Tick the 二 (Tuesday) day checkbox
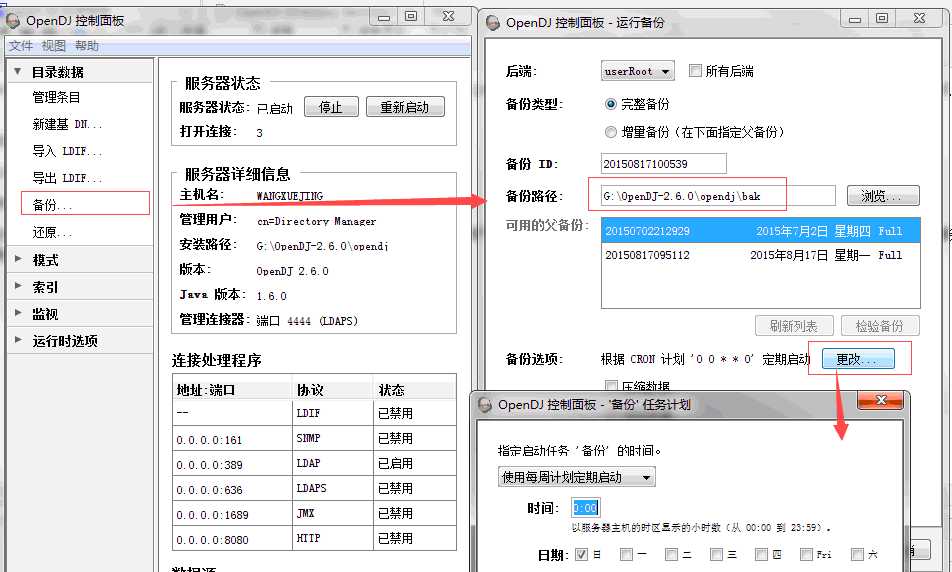The image size is (952, 572). [x=671, y=554]
